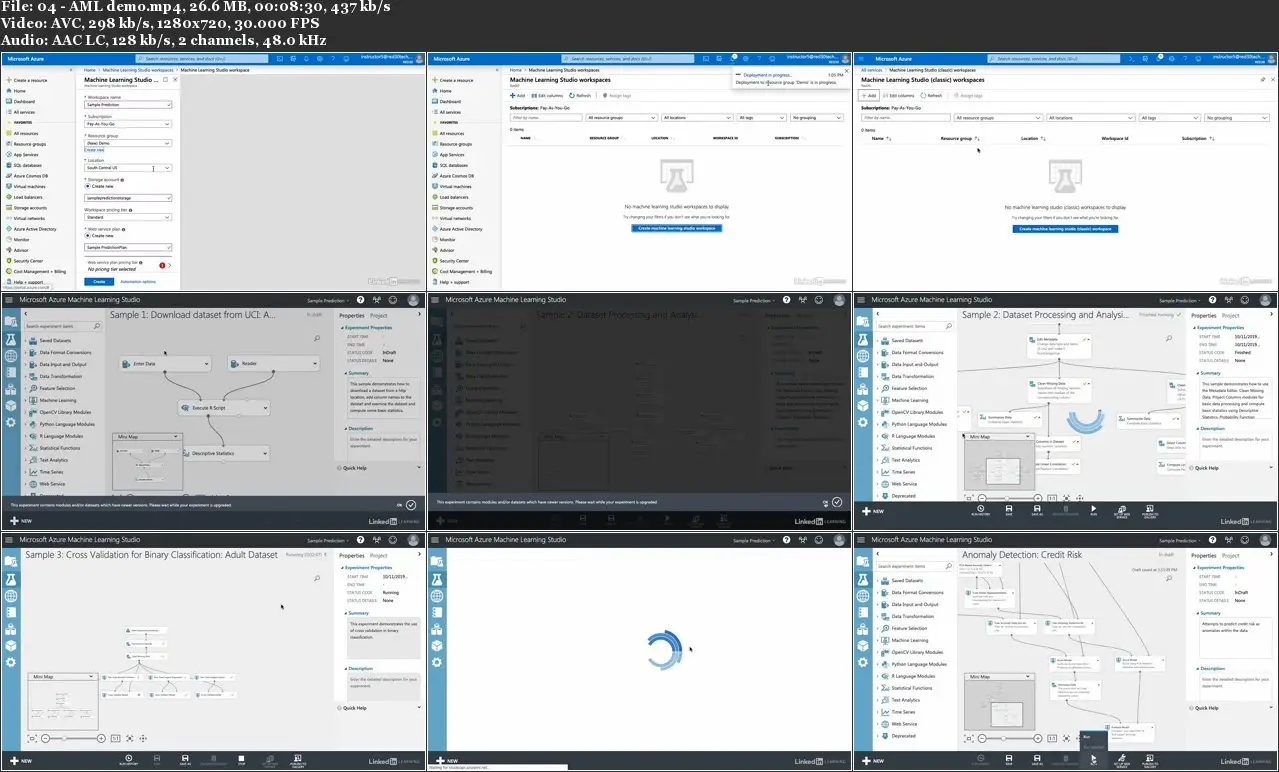Open Location dropdown showing South Central US

pos(128,168)
